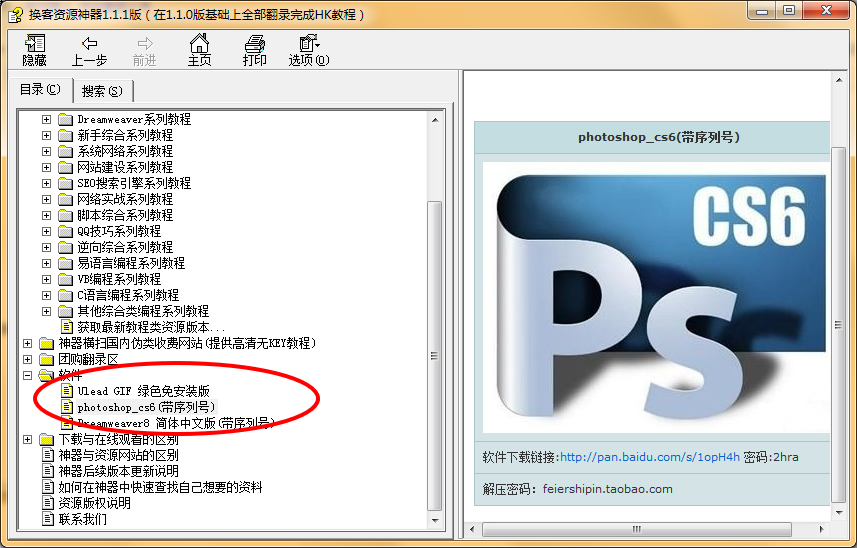Switch to the 搜索(S) tab
Viewport: 857px width, 548px height.
coord(102,91)
